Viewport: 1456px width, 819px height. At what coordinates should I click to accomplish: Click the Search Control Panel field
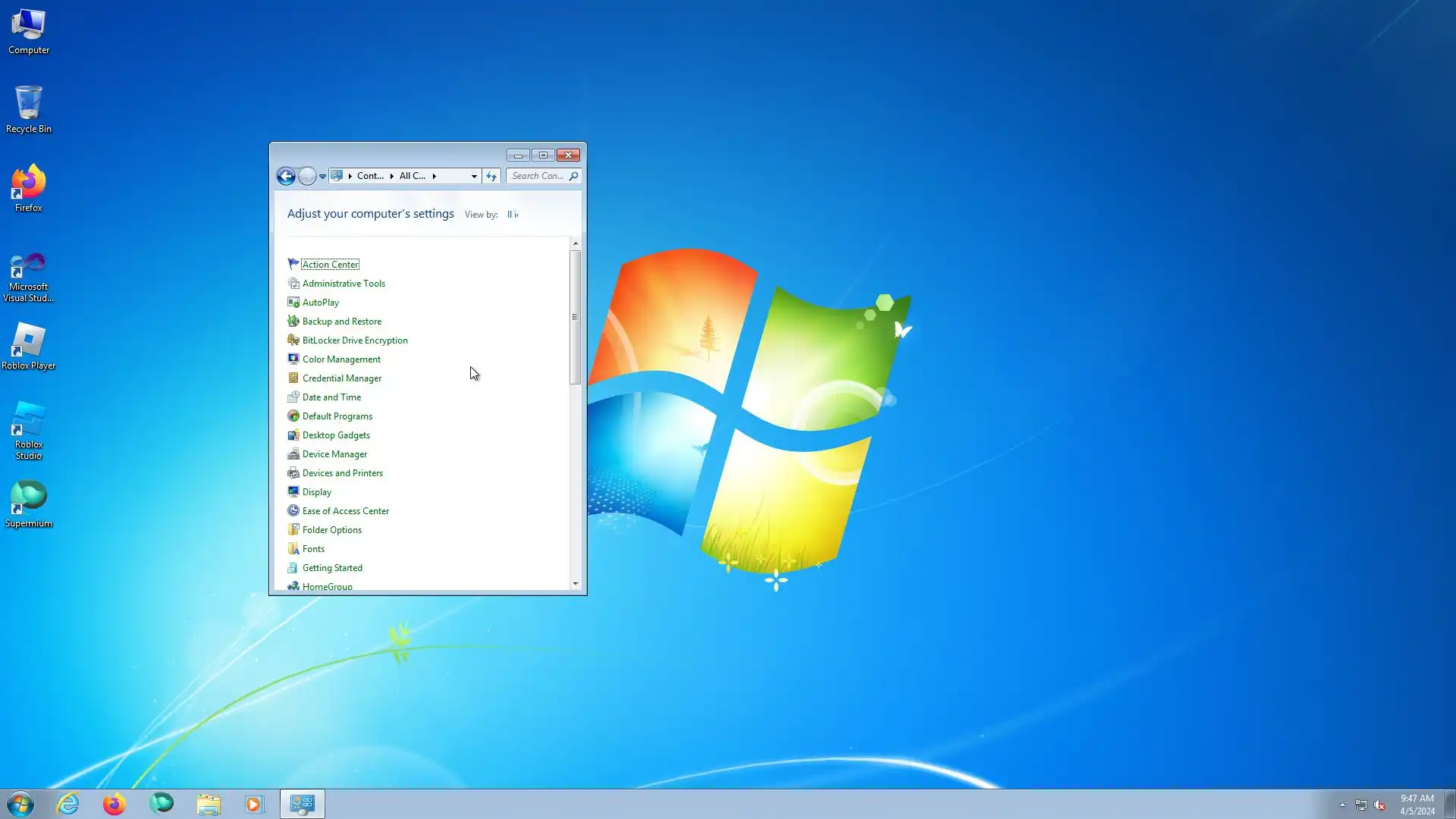538,176
